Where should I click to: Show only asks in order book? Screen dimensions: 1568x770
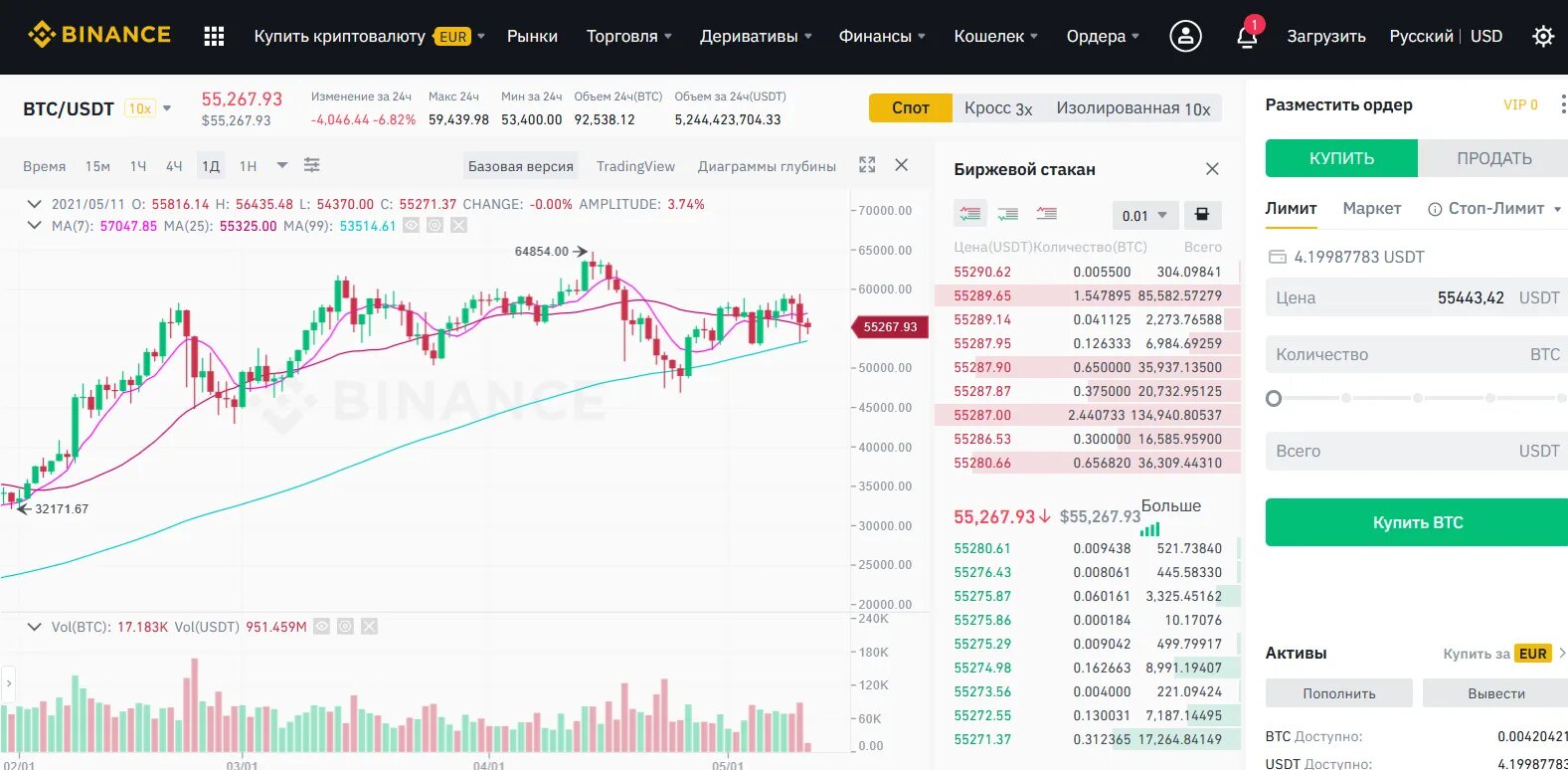[1047, 214]
